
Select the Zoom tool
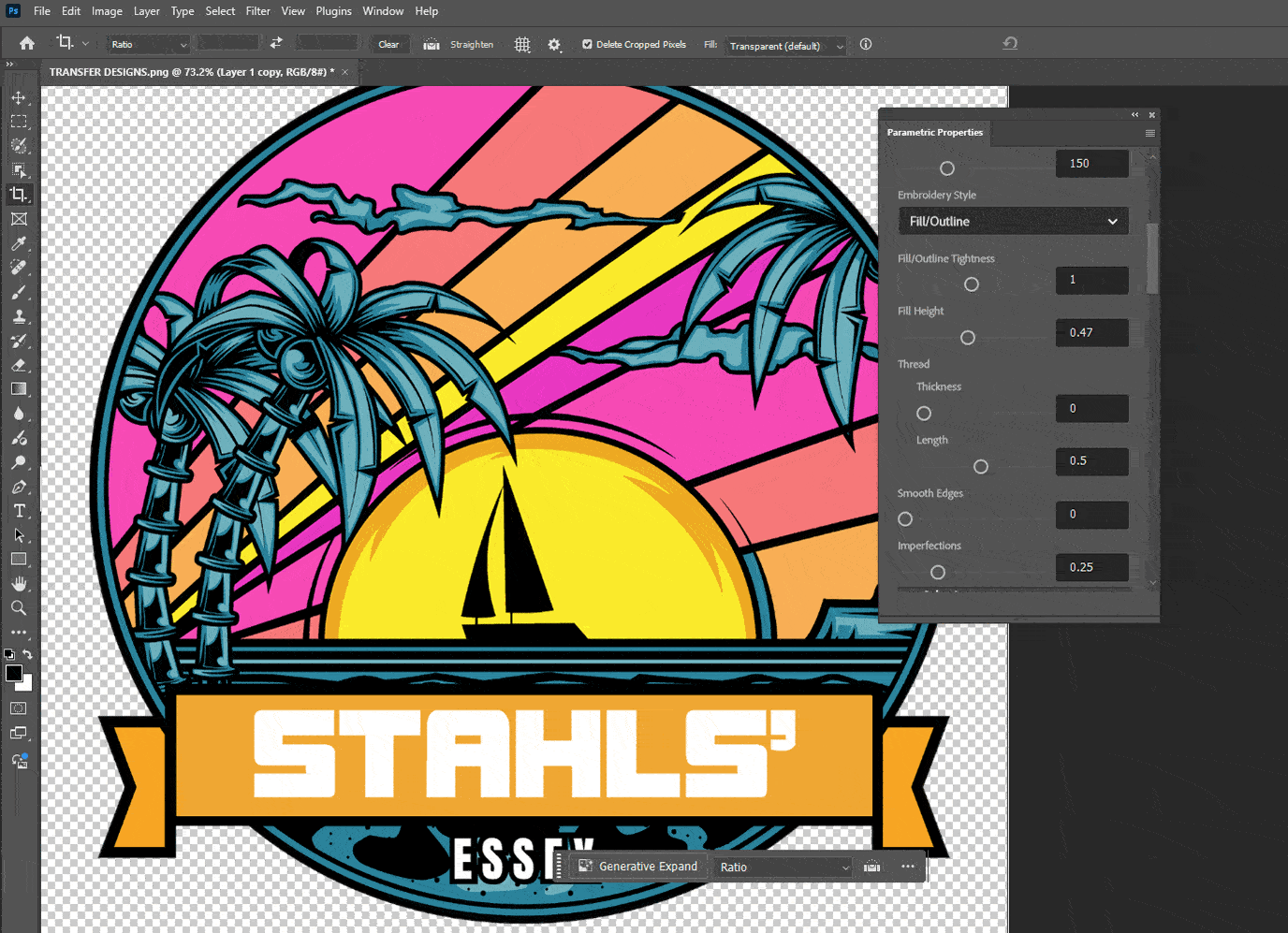[19, 608]
